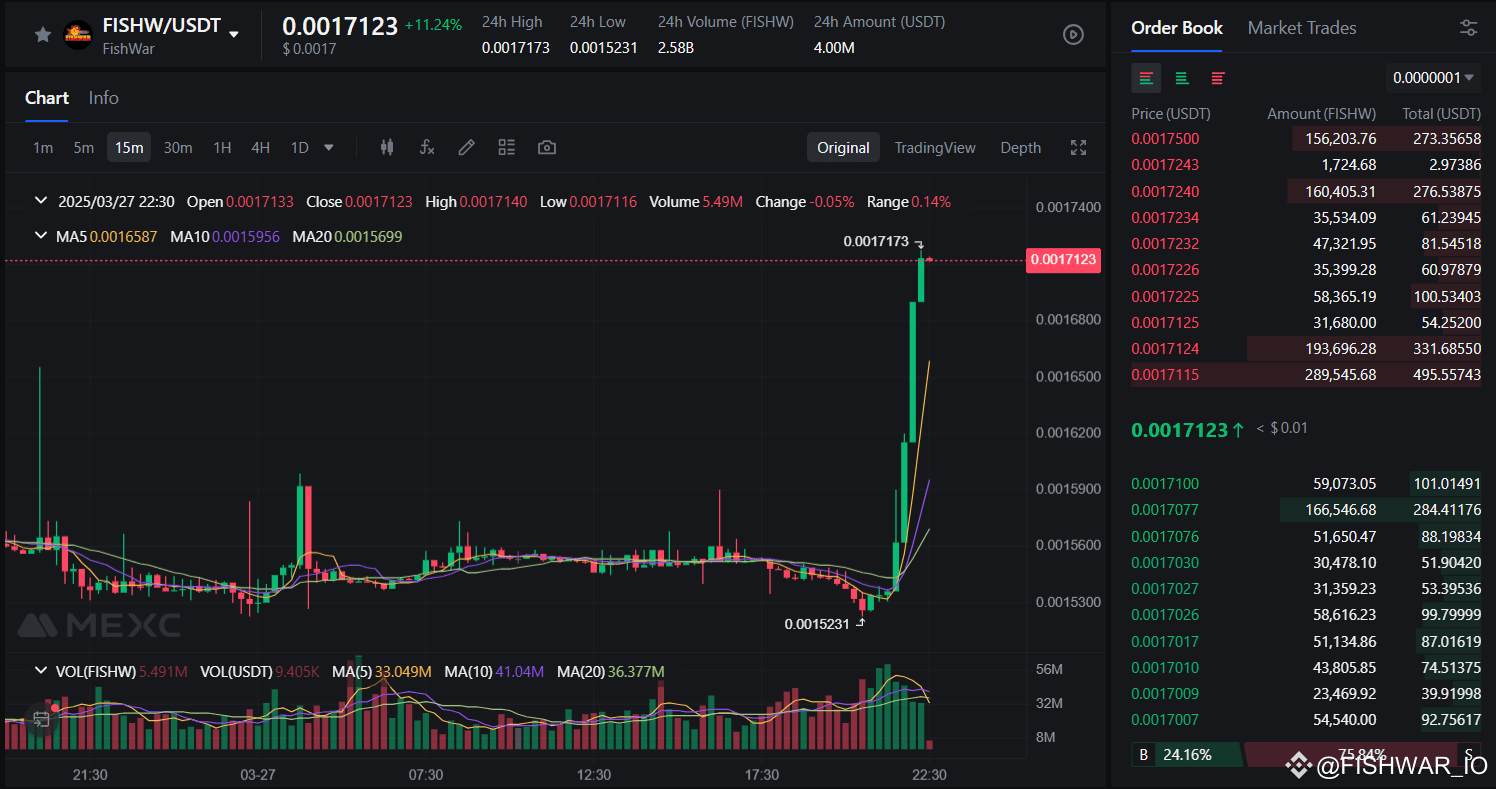Click the FishWar token logo
This screenshot has height=789, width=1496.
click(x=77, y=35)
